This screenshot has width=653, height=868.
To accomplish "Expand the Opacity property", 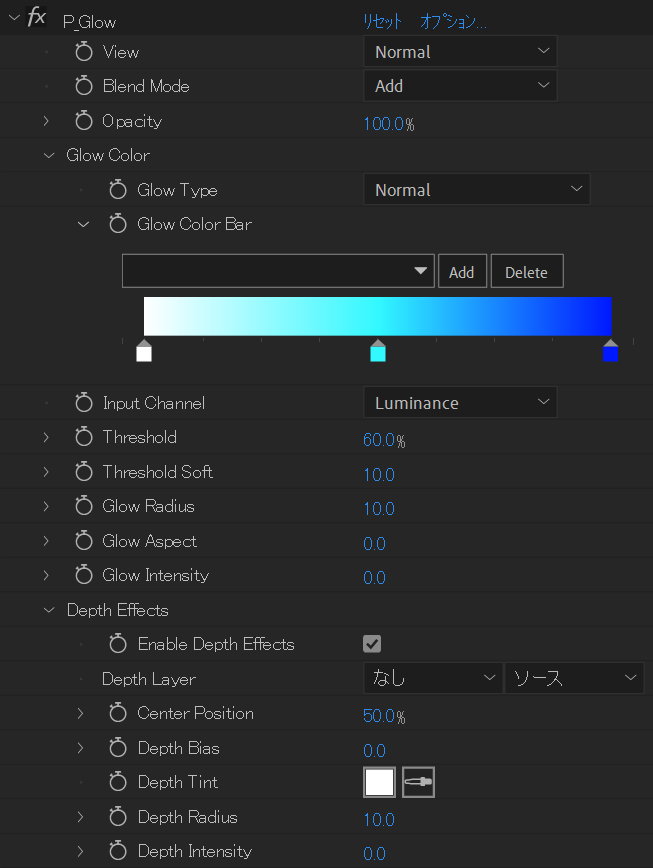I will (x=46, y=121).
